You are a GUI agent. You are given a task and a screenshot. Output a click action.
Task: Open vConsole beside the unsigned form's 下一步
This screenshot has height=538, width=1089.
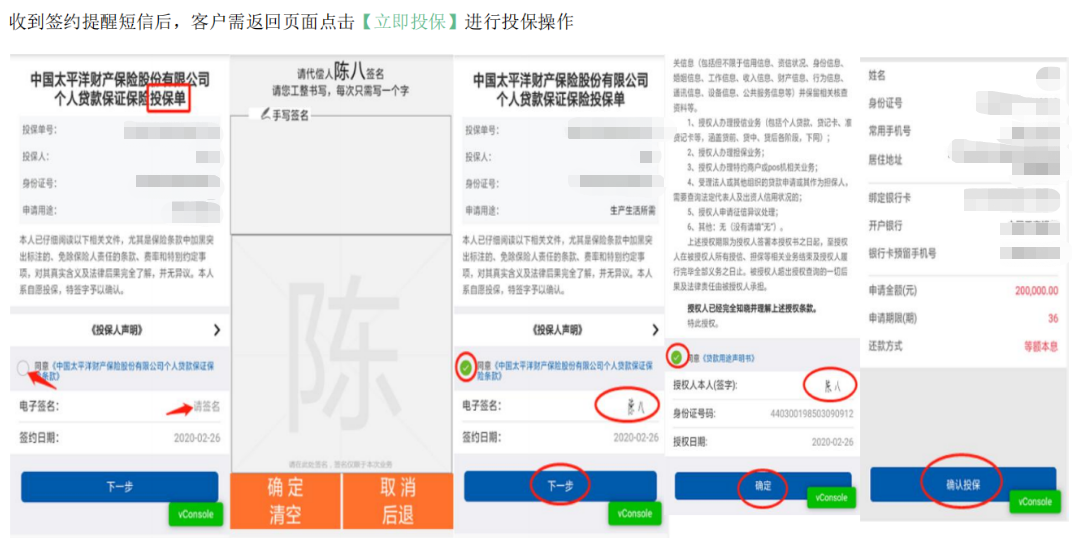coord(196,514)
